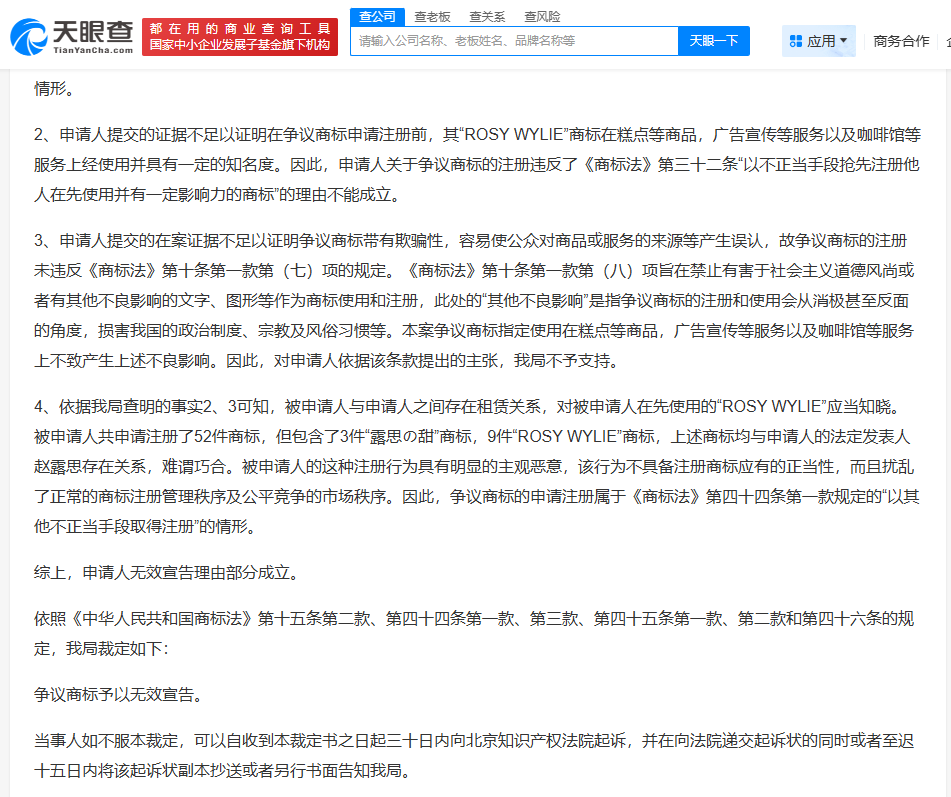Image resolution: width=951 pixels, height=797 pixels.
Task: Click the paragraph starting 2、申请人提交的证据
Action: point(477,164)
